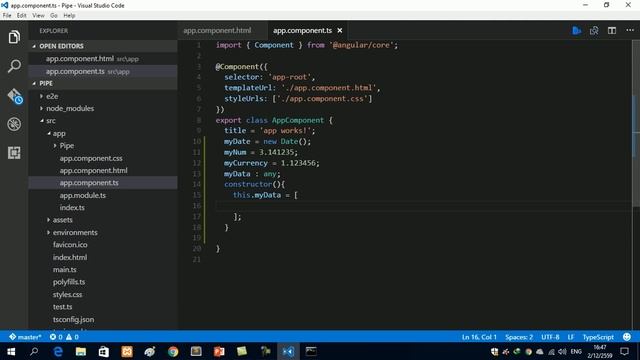640x360 pixels.
Task: Open the editor more actions (three dots) menu
Action: tap(630, 31)
